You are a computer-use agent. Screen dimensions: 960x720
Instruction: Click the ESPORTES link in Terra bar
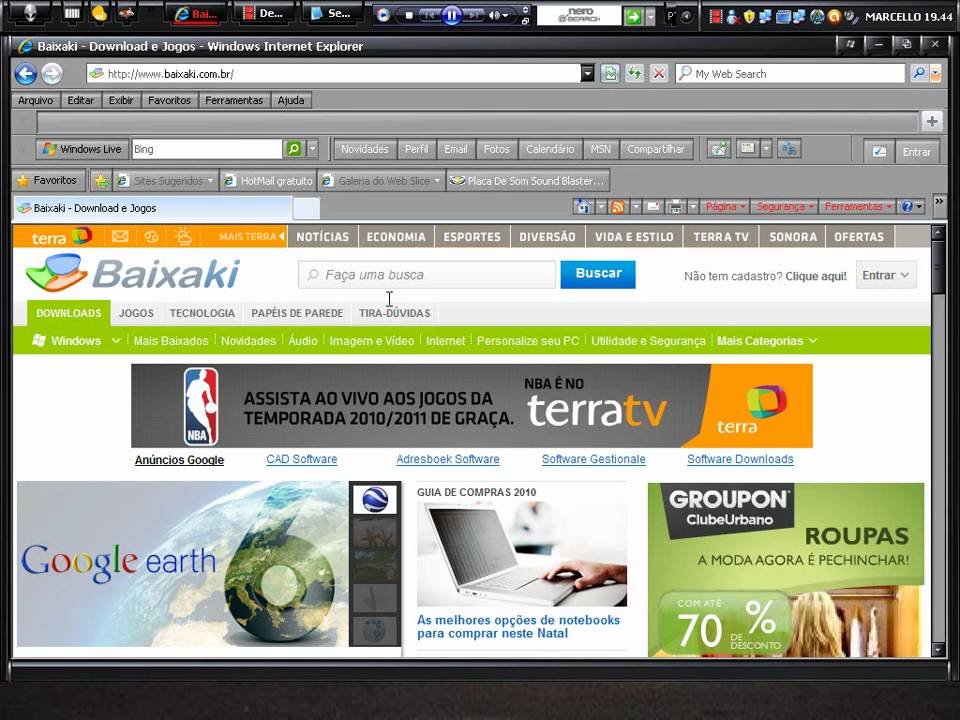[x=472, y=237]
